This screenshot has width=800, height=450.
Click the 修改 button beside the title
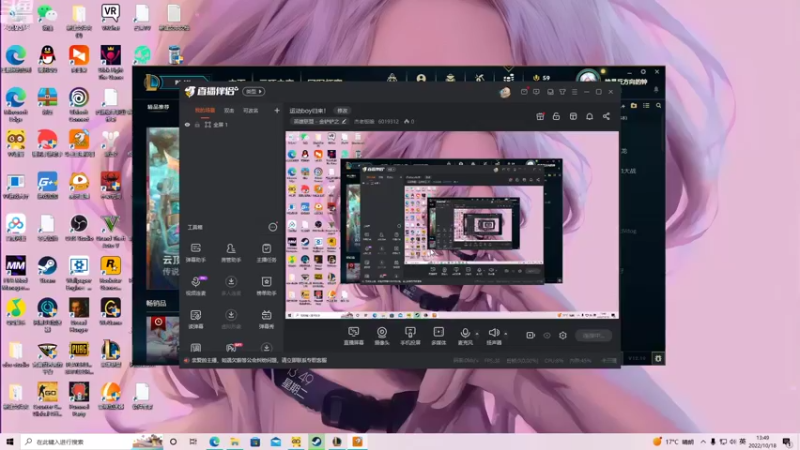click(342, 111)
